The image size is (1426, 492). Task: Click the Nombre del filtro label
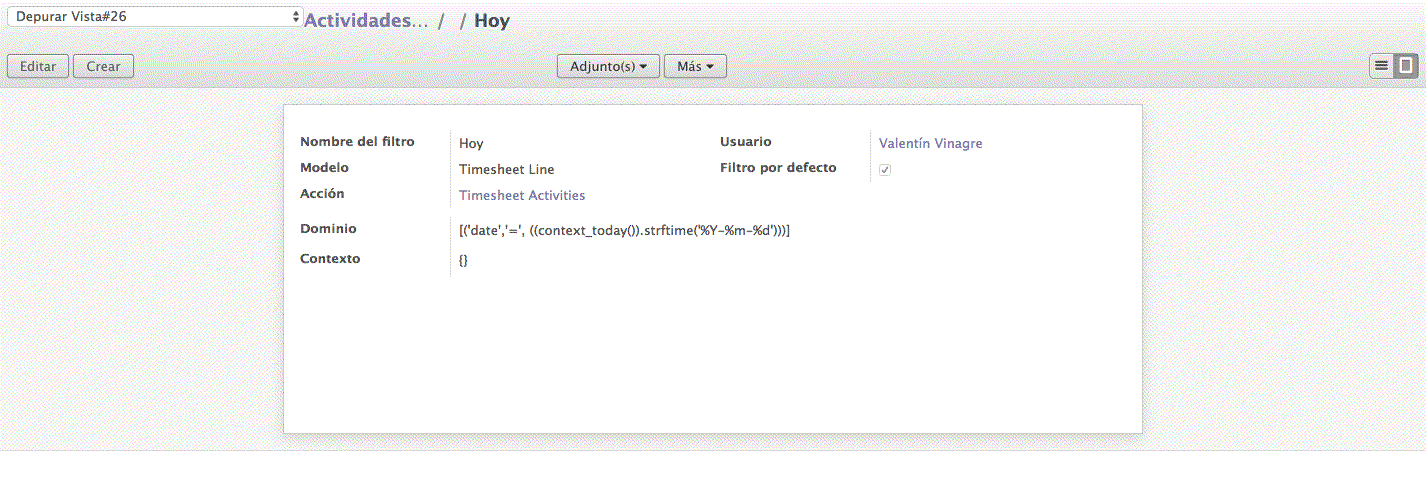[357, 142]
